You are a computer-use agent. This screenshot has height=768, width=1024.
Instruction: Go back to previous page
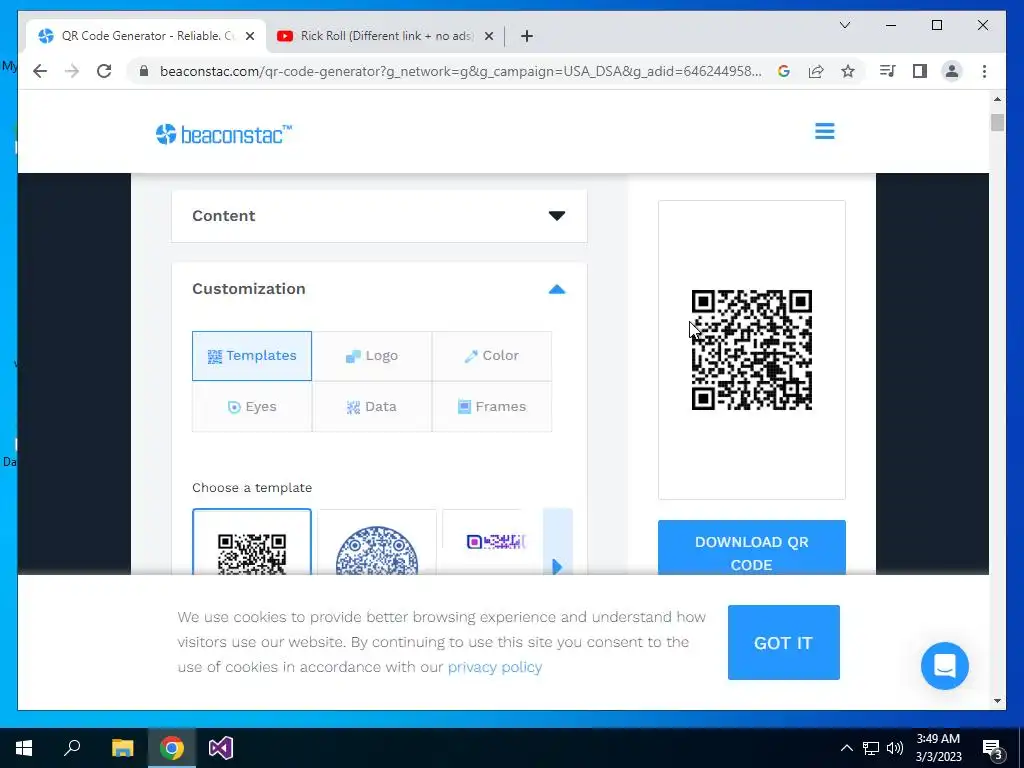coord(40,71)
